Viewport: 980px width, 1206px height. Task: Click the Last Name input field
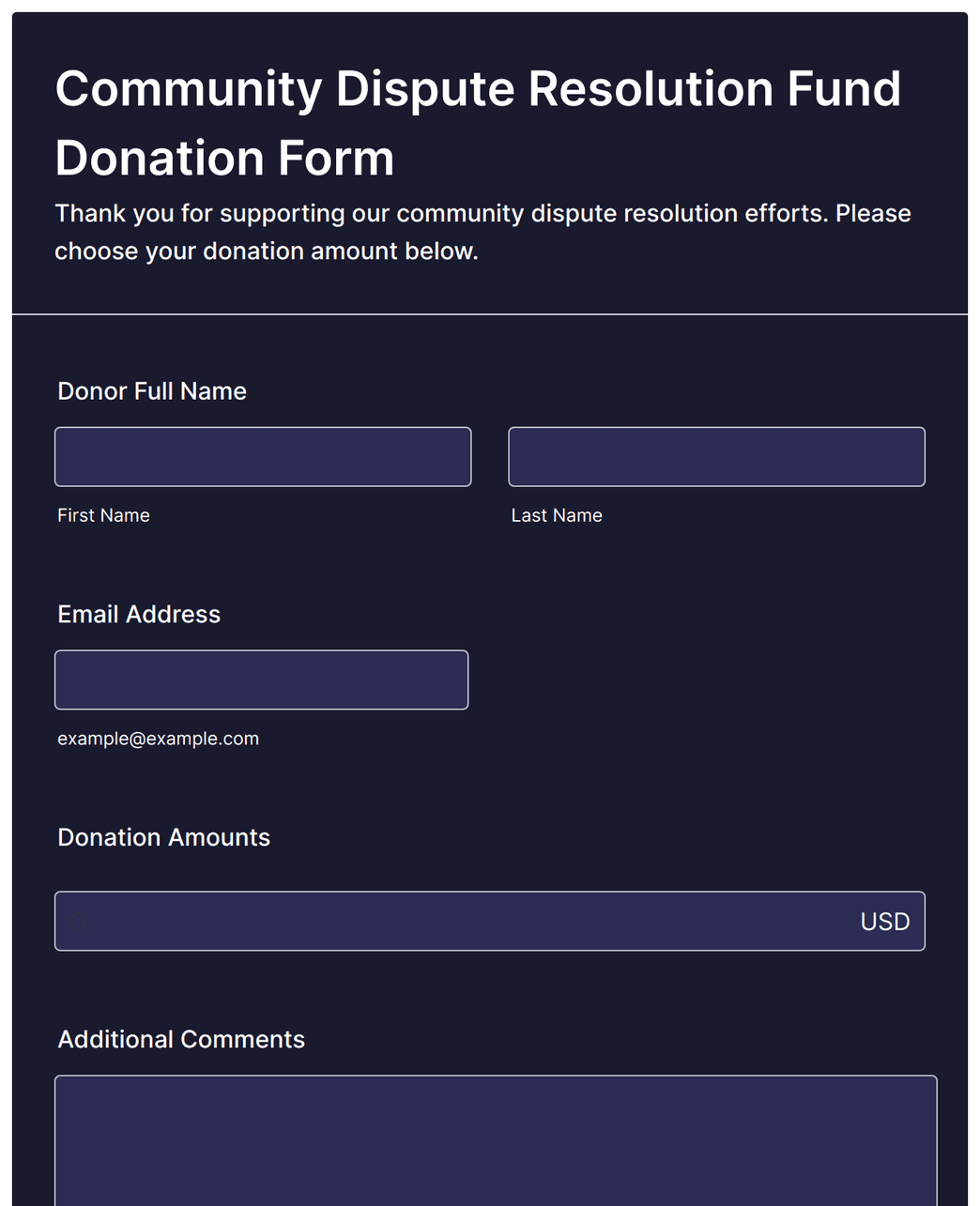[716, 457]
